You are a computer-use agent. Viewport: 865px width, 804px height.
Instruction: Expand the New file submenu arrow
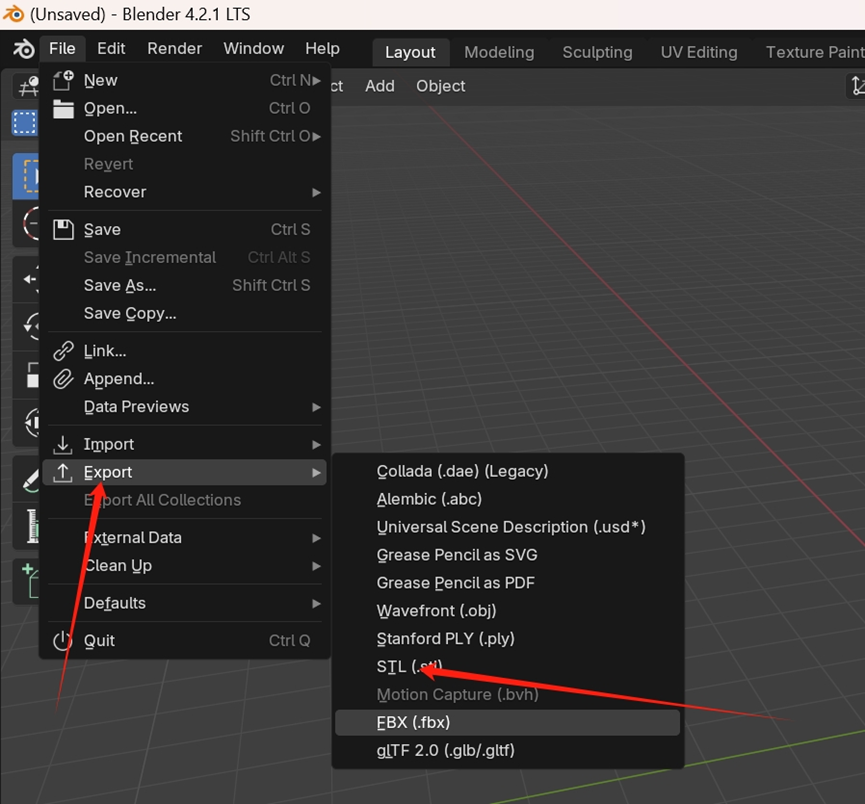tap(316, 81)
